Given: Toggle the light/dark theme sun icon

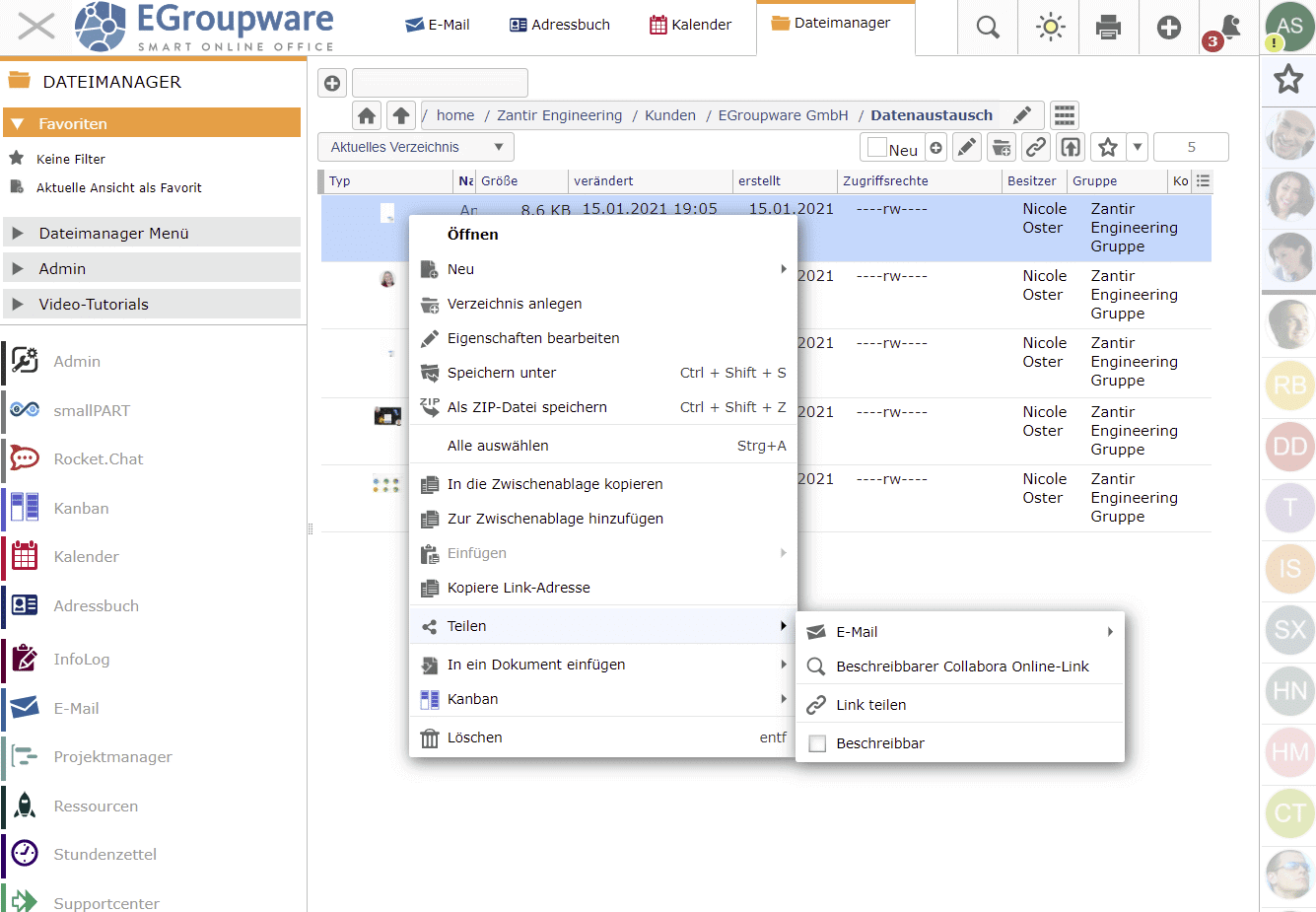Looking at the screenshot, I should pyautogui.click(x=1051, y=28).
